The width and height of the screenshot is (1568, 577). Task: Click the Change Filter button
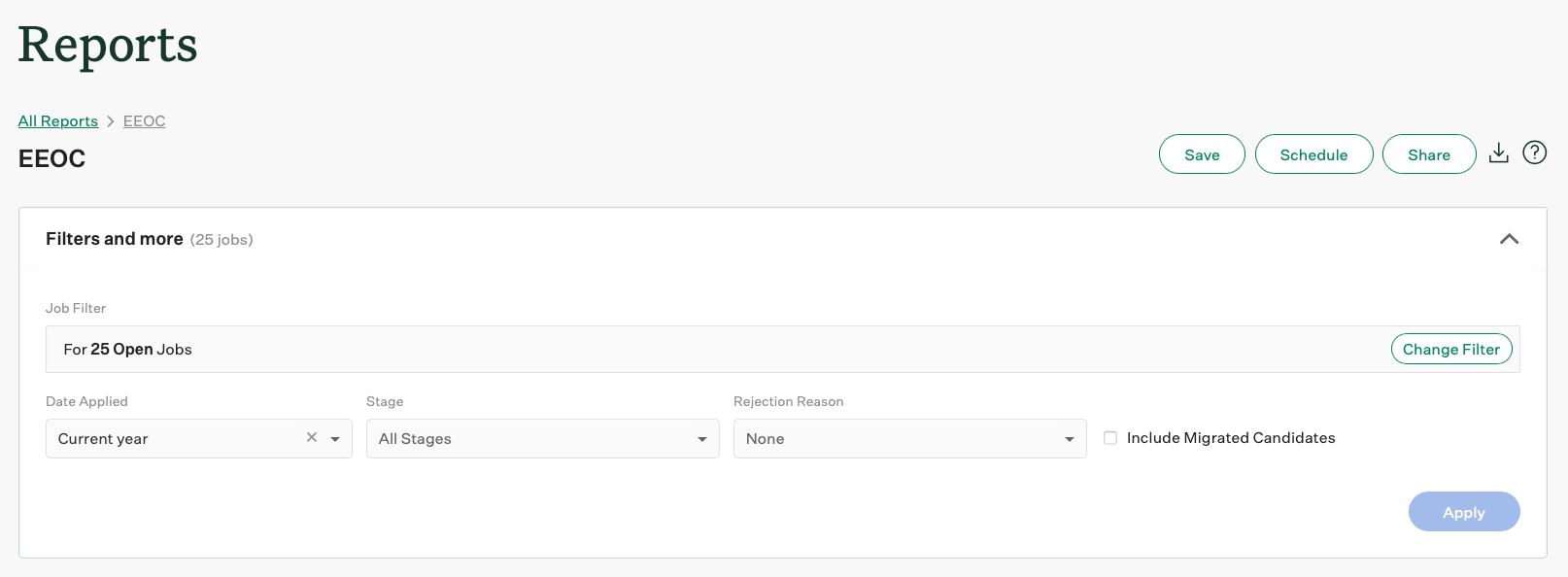point(1451,349)
